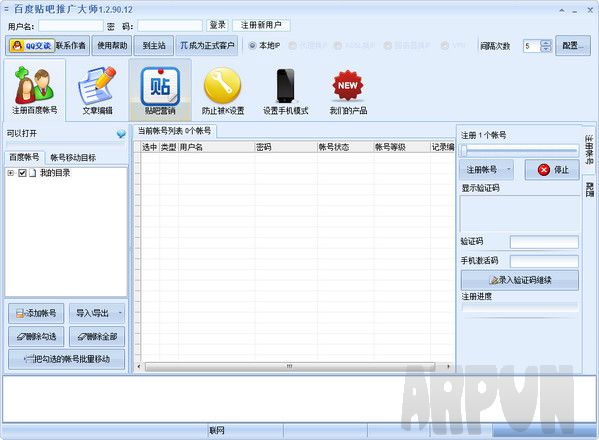Focus the 验证码 input field
599x440 pixels.
pyautogui.click(x=544, y=242)
